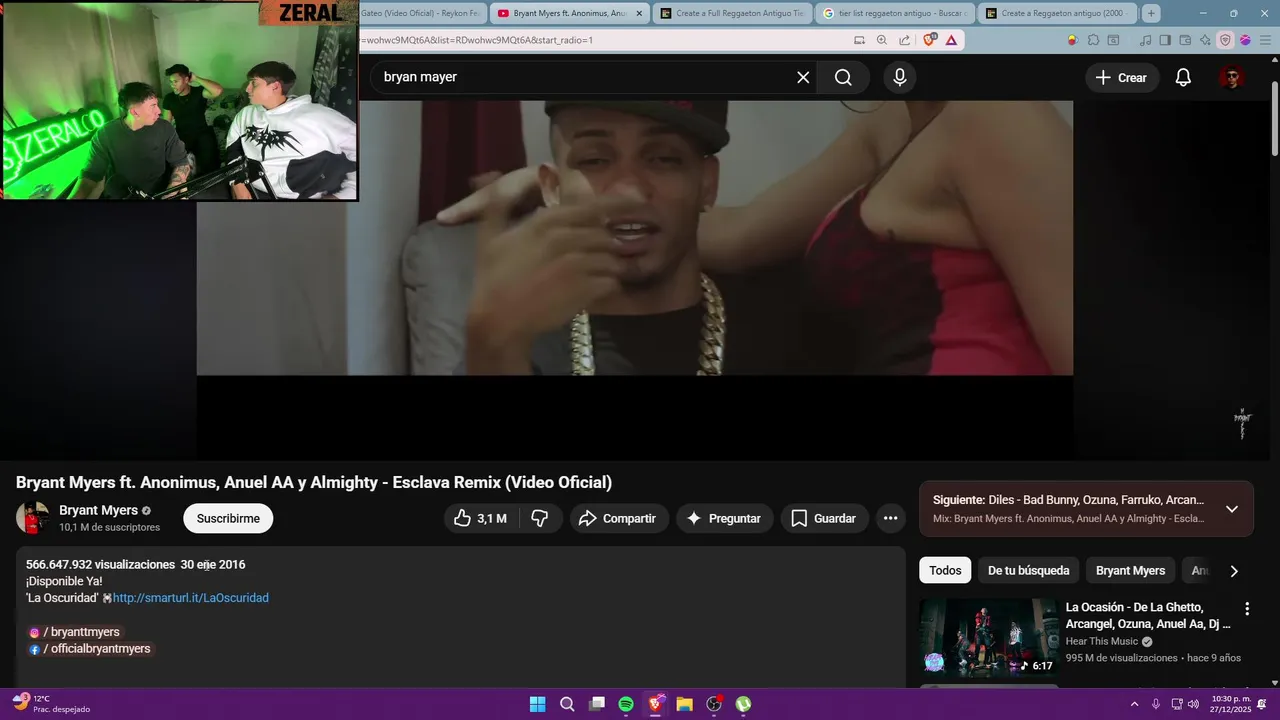Open the Preguntar AI button
The width and height of the screenshot is (1280, 720).
click(x=725, y=518)
